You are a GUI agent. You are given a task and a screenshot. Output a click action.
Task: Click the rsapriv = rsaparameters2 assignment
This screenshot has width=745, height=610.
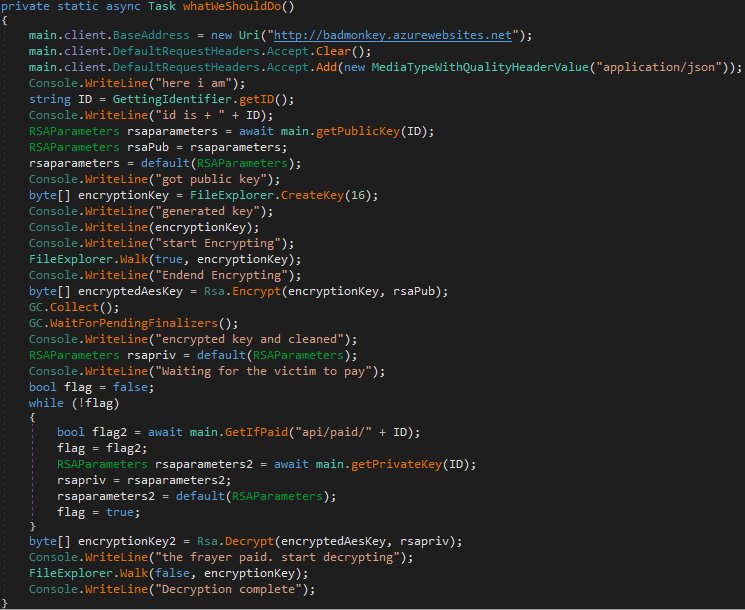coord(144,480)
